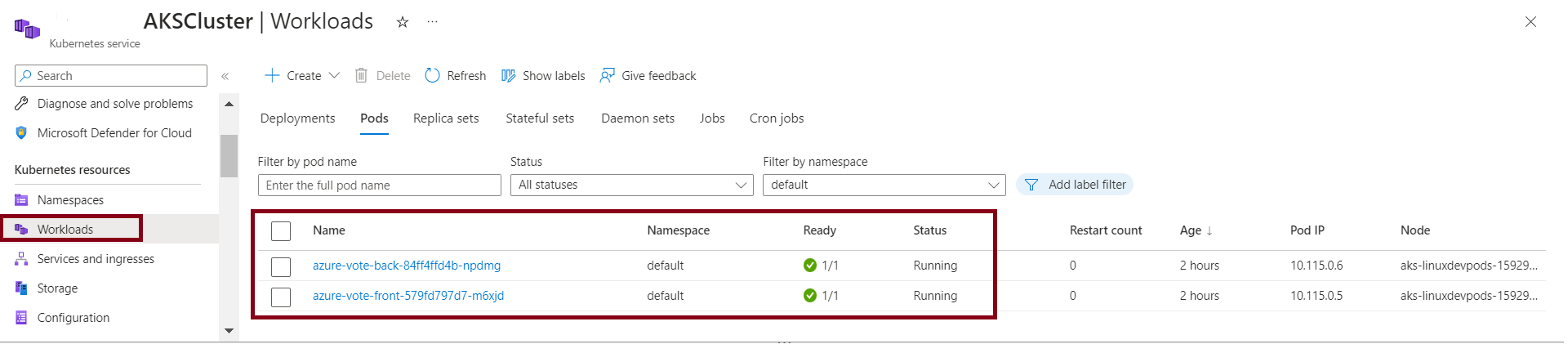
Task: Click the green check for azure-vote-back pod
Action: 810,265
